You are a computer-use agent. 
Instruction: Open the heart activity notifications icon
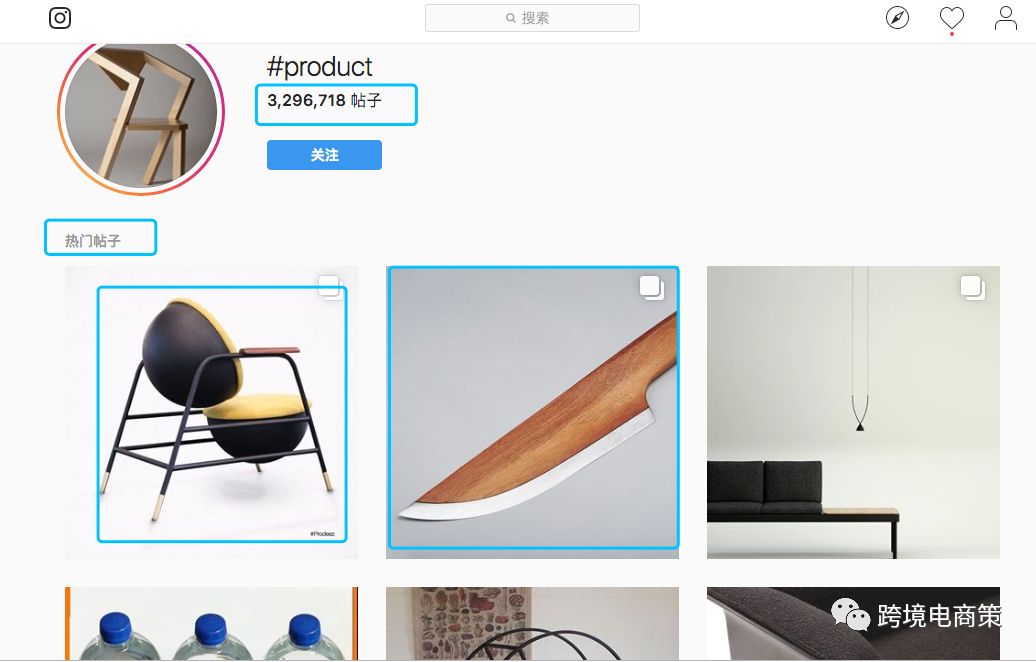coord(951,18)
